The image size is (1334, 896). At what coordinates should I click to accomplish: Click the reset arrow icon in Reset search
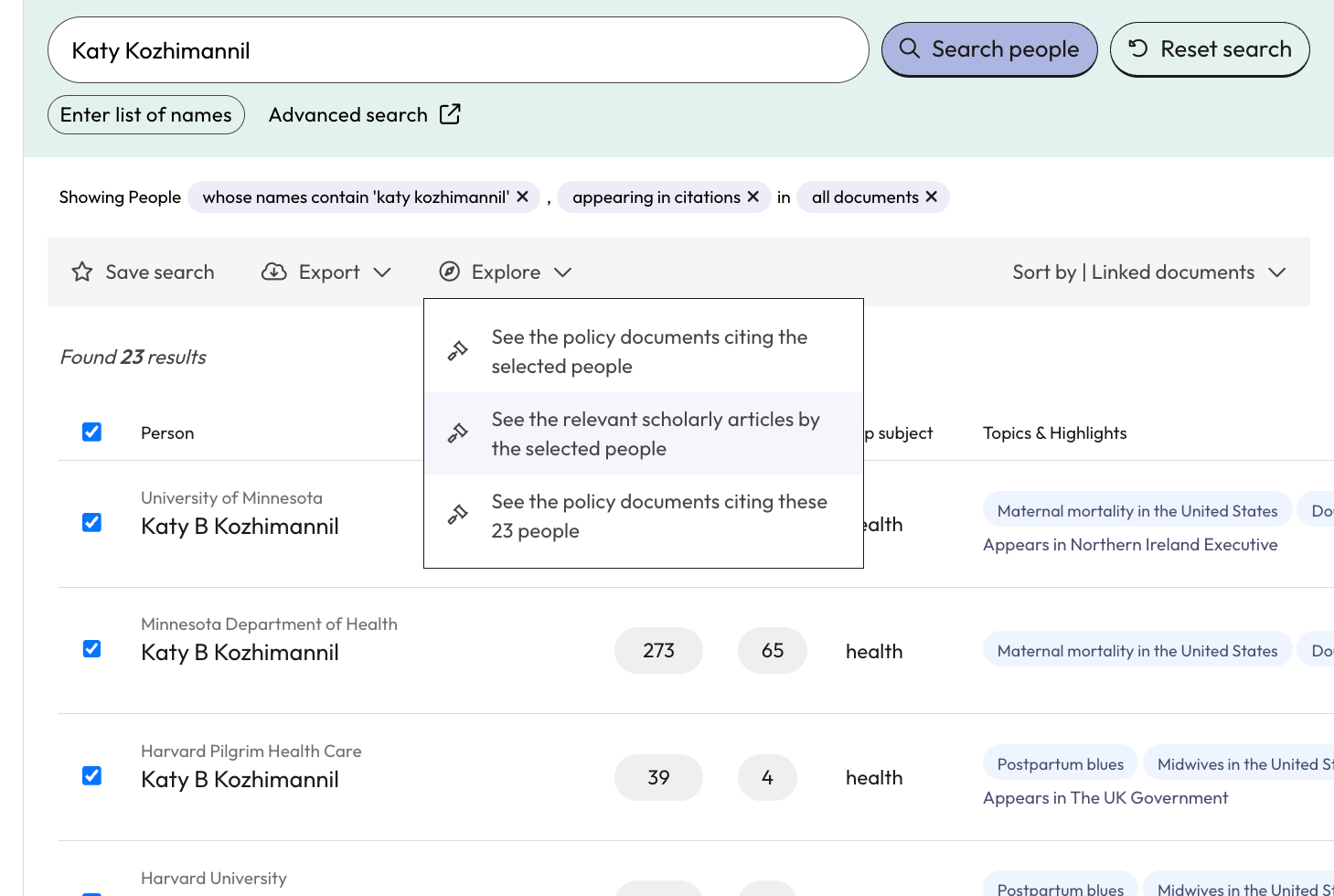tap(1138, 48)
